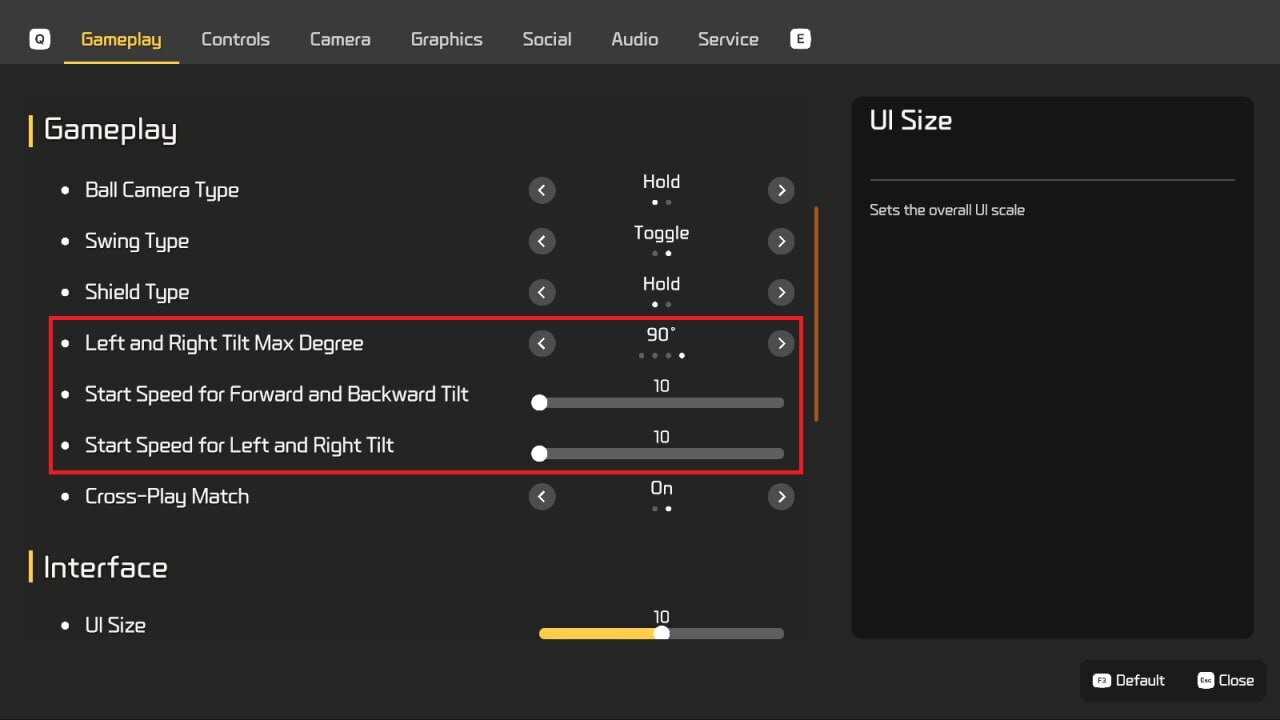1280x720 pixels.
Task: Click the Q logo icon top-left
Action: (38, 38)
